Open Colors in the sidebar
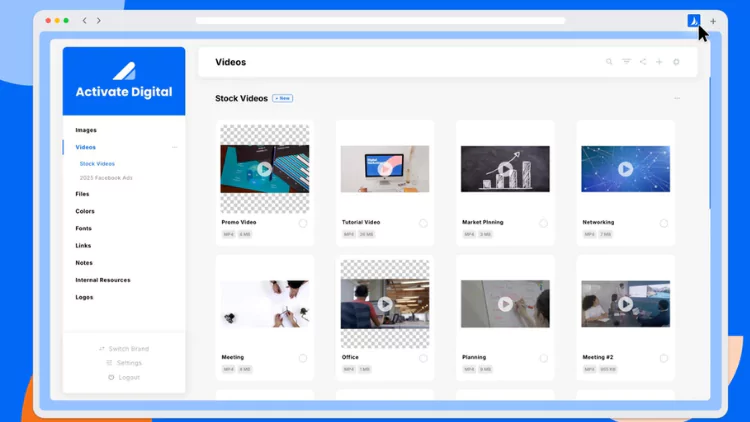 (85, 211)
